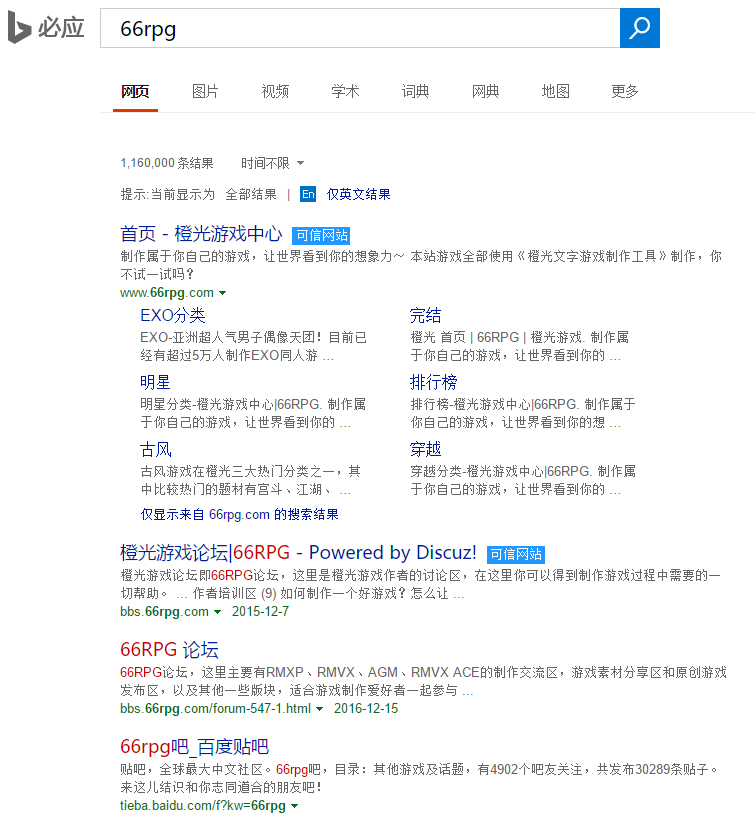Open the 穿越 sublink
The height and width of the screenshot is (817, 755).
tap(425, 449)
